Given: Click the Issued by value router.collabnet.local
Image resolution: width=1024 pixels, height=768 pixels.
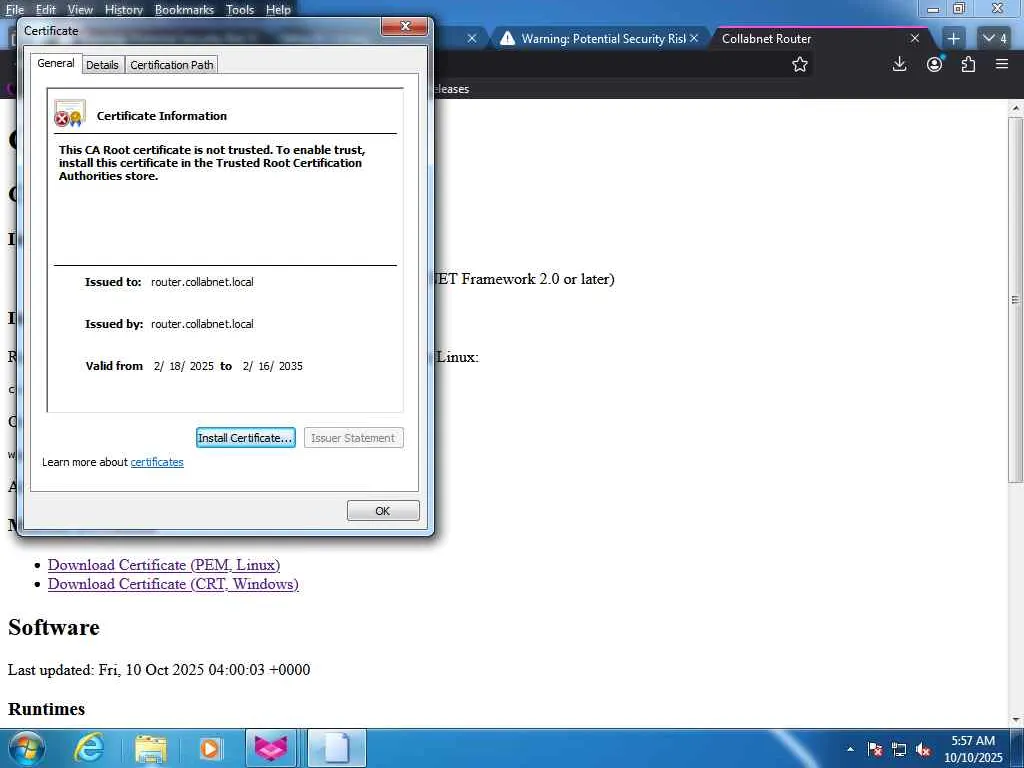Looking at the screenshot, I should pos(202,324).
